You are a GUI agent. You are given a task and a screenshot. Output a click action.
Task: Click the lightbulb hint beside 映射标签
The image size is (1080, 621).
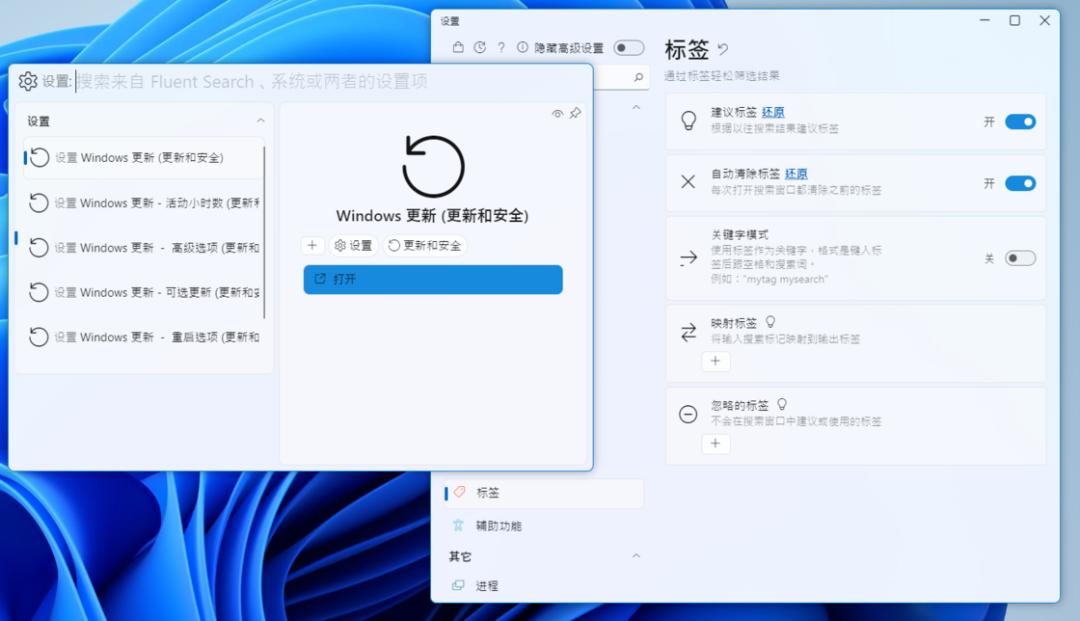(771, 322)
